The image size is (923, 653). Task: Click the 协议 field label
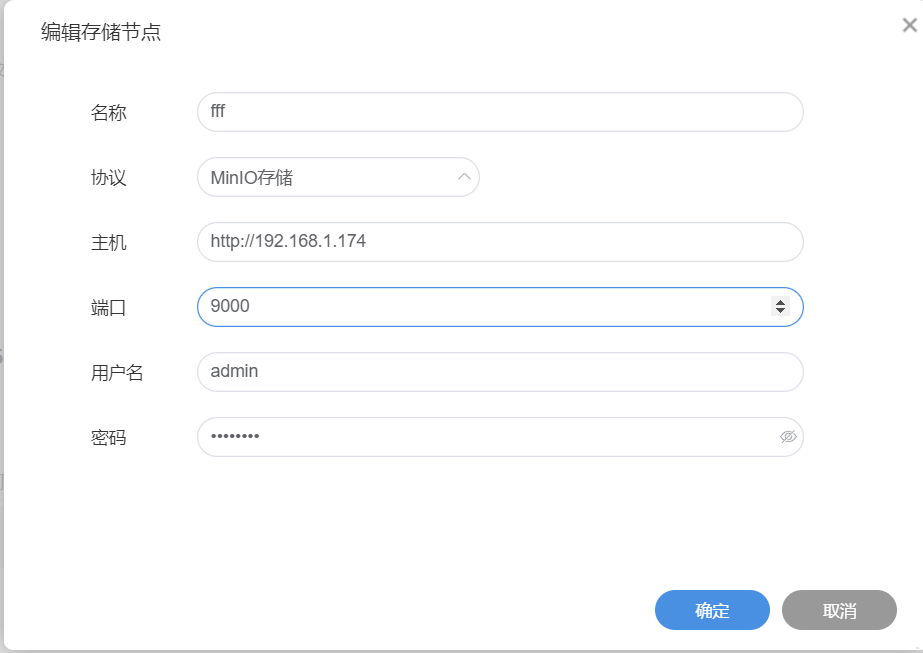(x=109, y=178)
